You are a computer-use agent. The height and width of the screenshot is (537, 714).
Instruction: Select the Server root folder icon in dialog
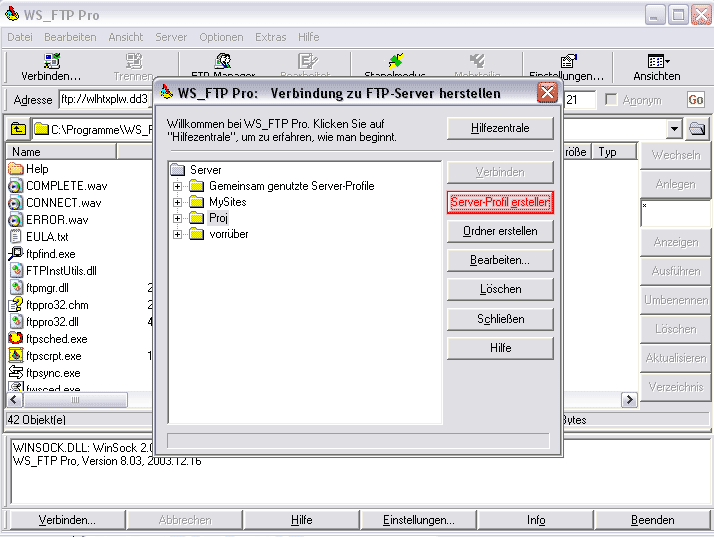pos(177,170)
